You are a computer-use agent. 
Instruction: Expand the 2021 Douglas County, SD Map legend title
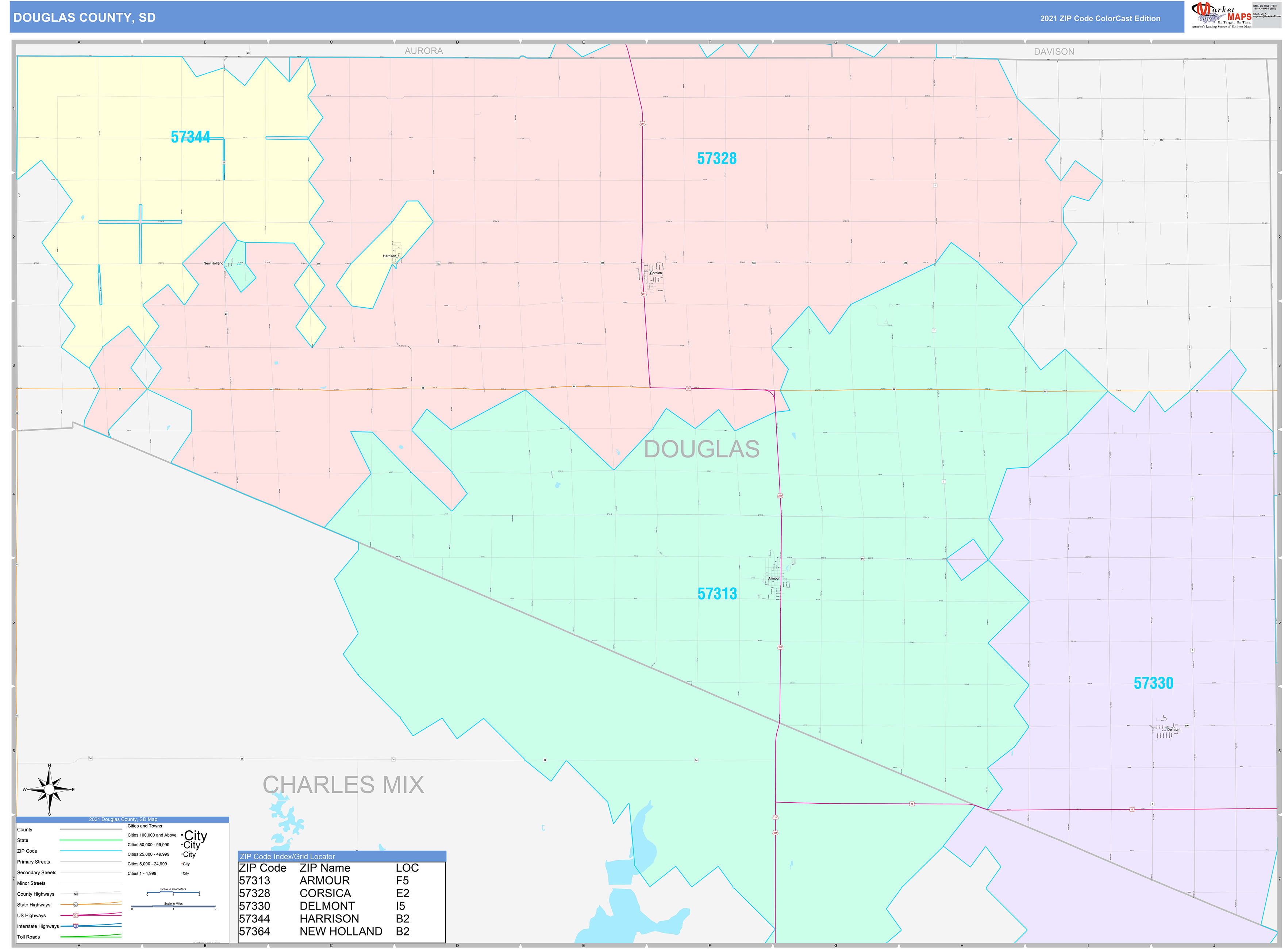point(123,819)
